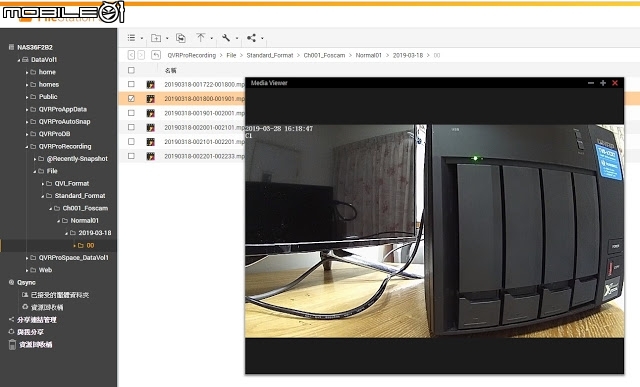Image resolution: width=640 pixels, height=387 pixels.
Task: Open the Public folder in tree
Action: 48,97
